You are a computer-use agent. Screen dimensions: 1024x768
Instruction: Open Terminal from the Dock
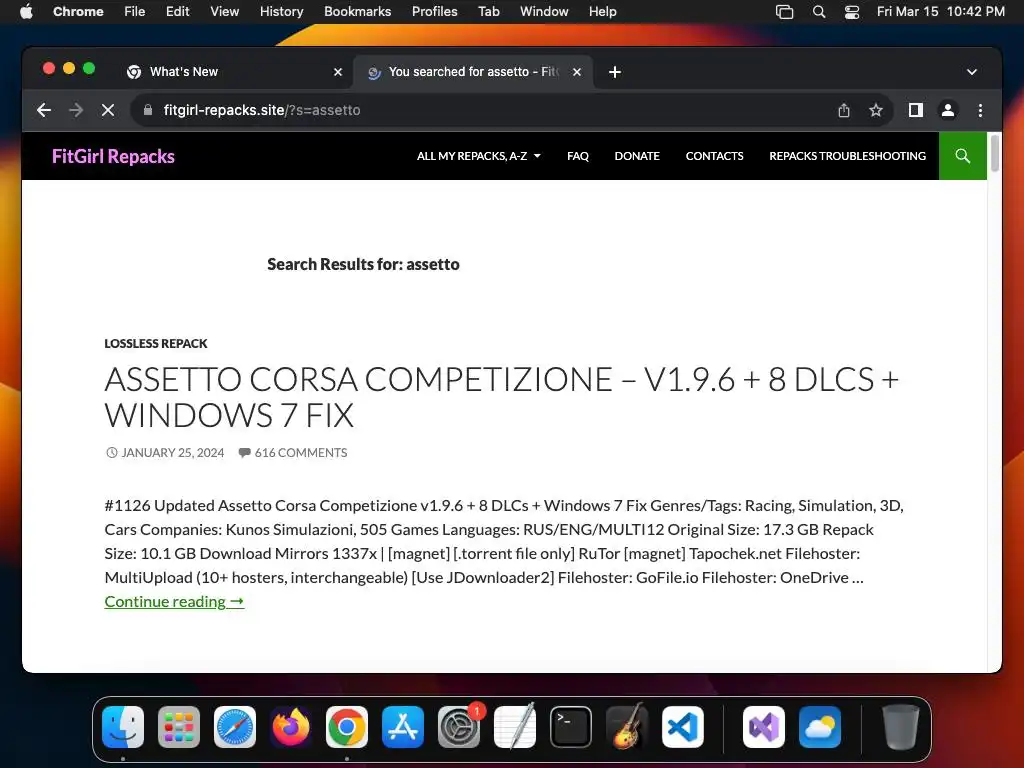[x=571, y=727]
